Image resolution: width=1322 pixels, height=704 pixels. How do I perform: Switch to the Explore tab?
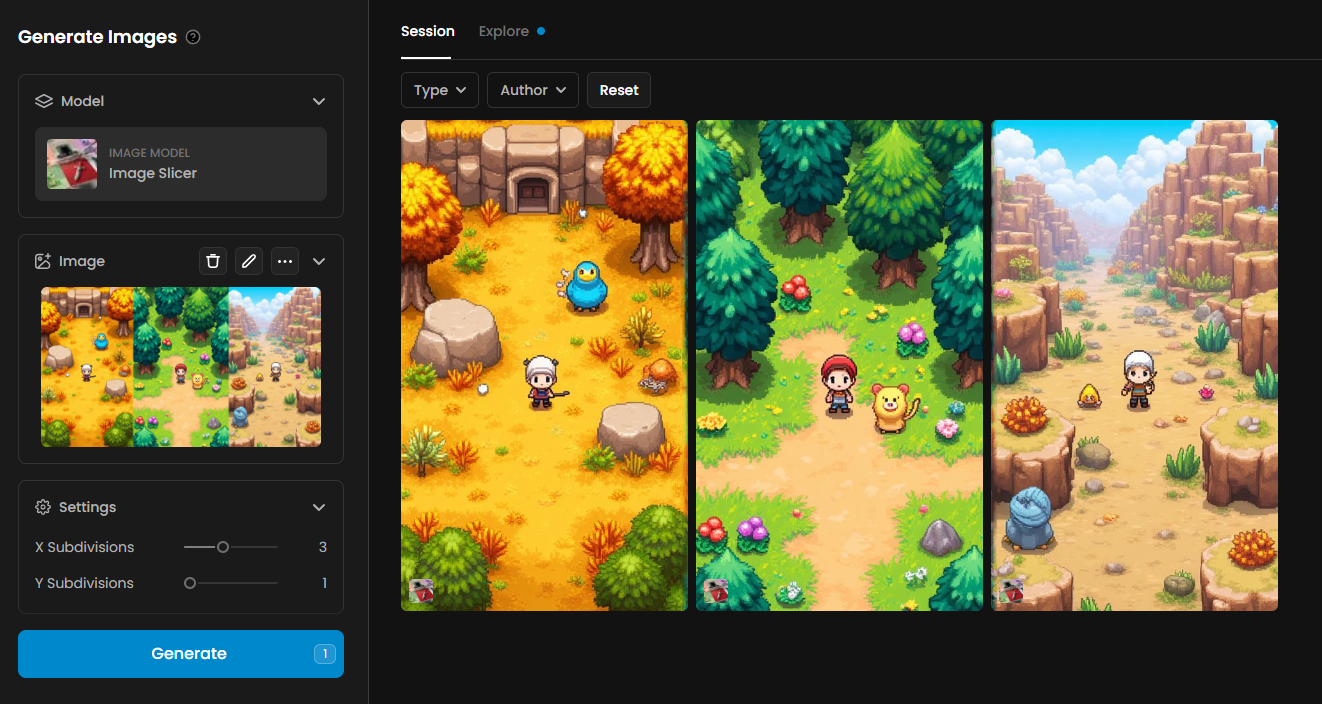point(504,31)
